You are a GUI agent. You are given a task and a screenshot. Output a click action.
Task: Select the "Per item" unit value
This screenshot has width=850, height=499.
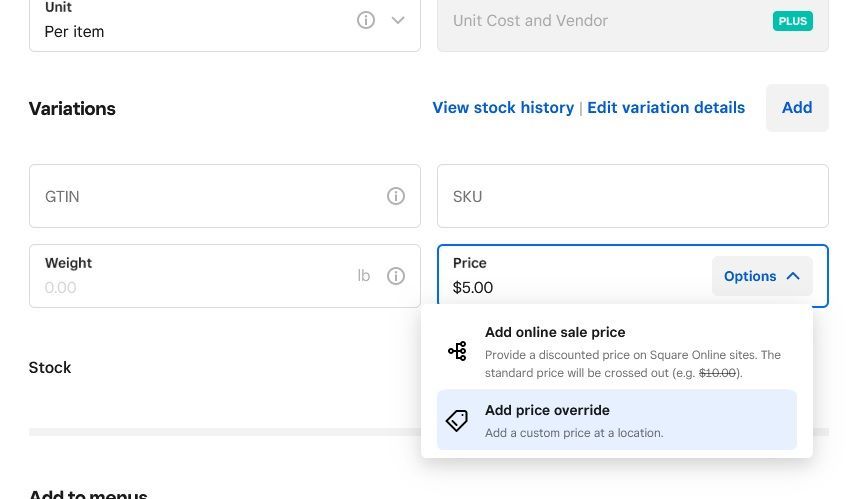click(75, 31)
